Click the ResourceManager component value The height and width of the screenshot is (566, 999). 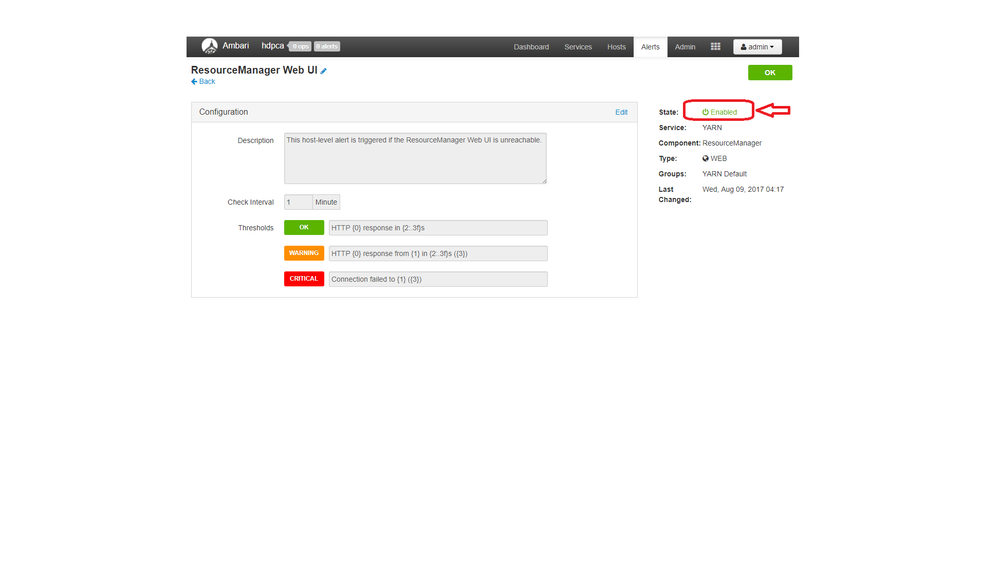(x=732, y=143)
